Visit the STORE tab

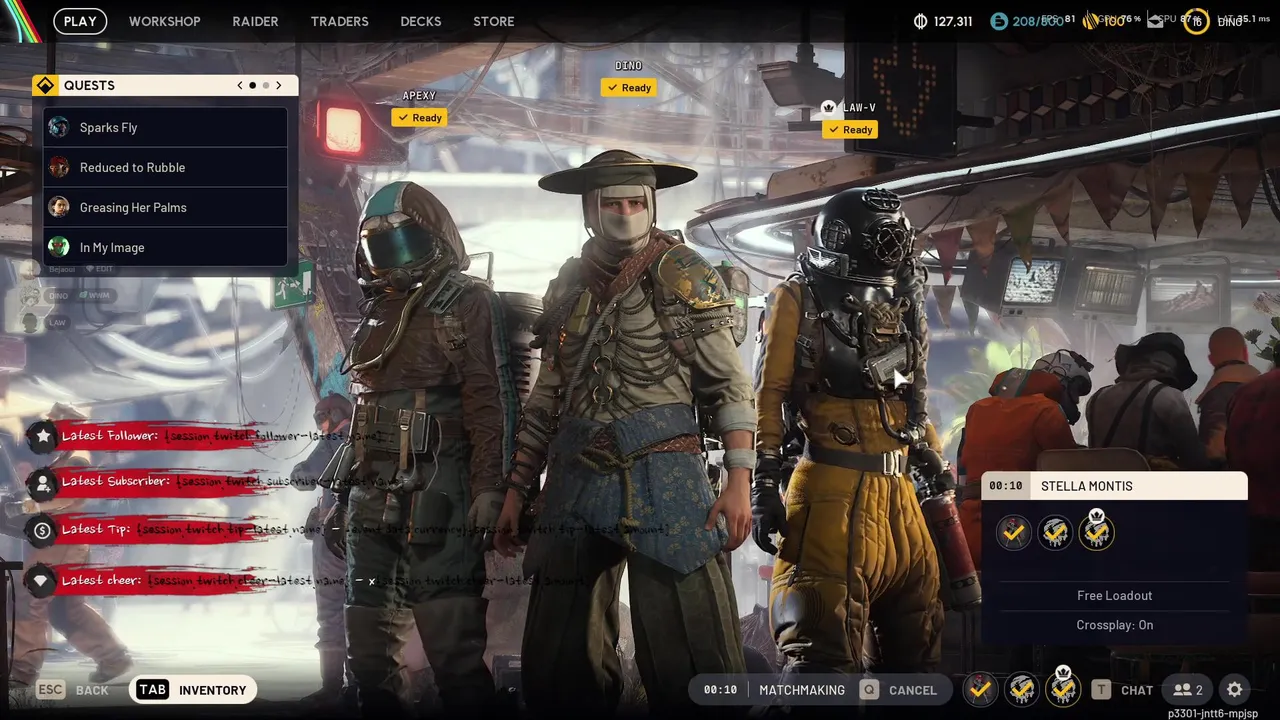[x=493, y=21]
